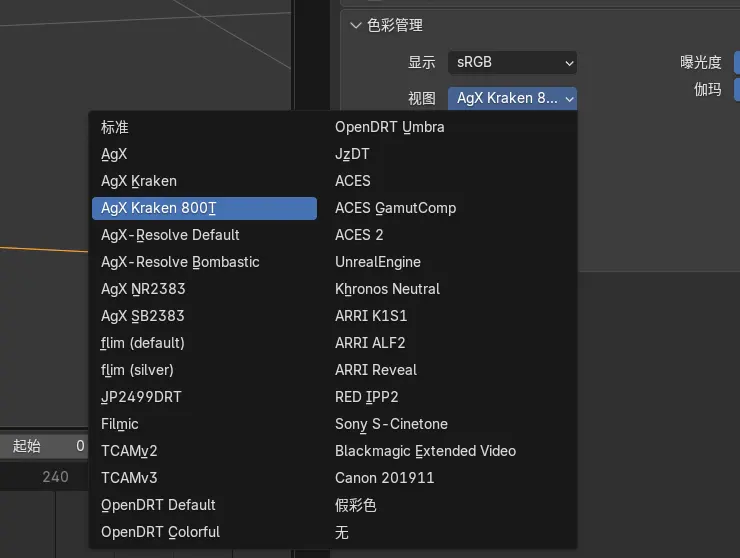This screenshot has width=740, height=558.
Task: Select 假彩色 false color view
Action: tap(451, 505)
